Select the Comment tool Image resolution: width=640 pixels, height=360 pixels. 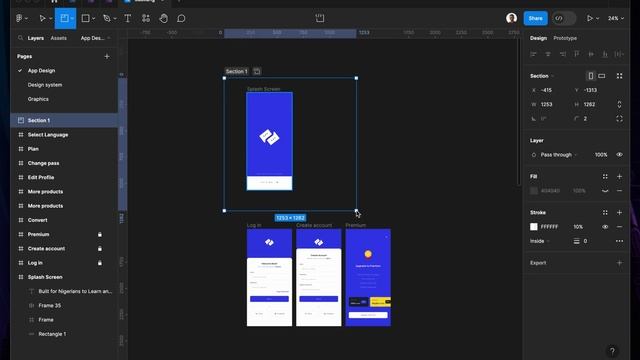point(181,18)
